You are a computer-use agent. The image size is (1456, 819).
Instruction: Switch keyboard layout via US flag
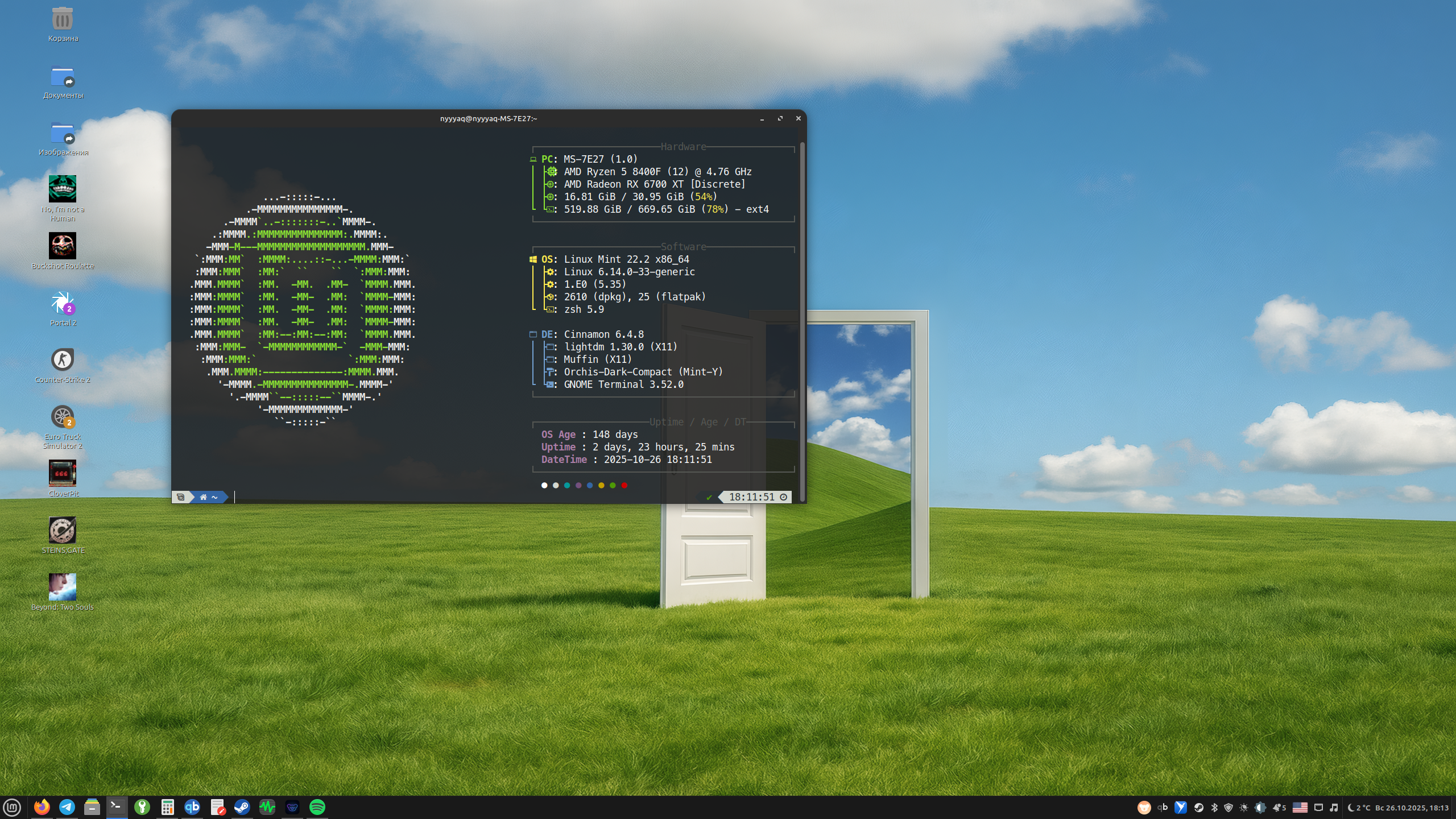(1300, 808)
